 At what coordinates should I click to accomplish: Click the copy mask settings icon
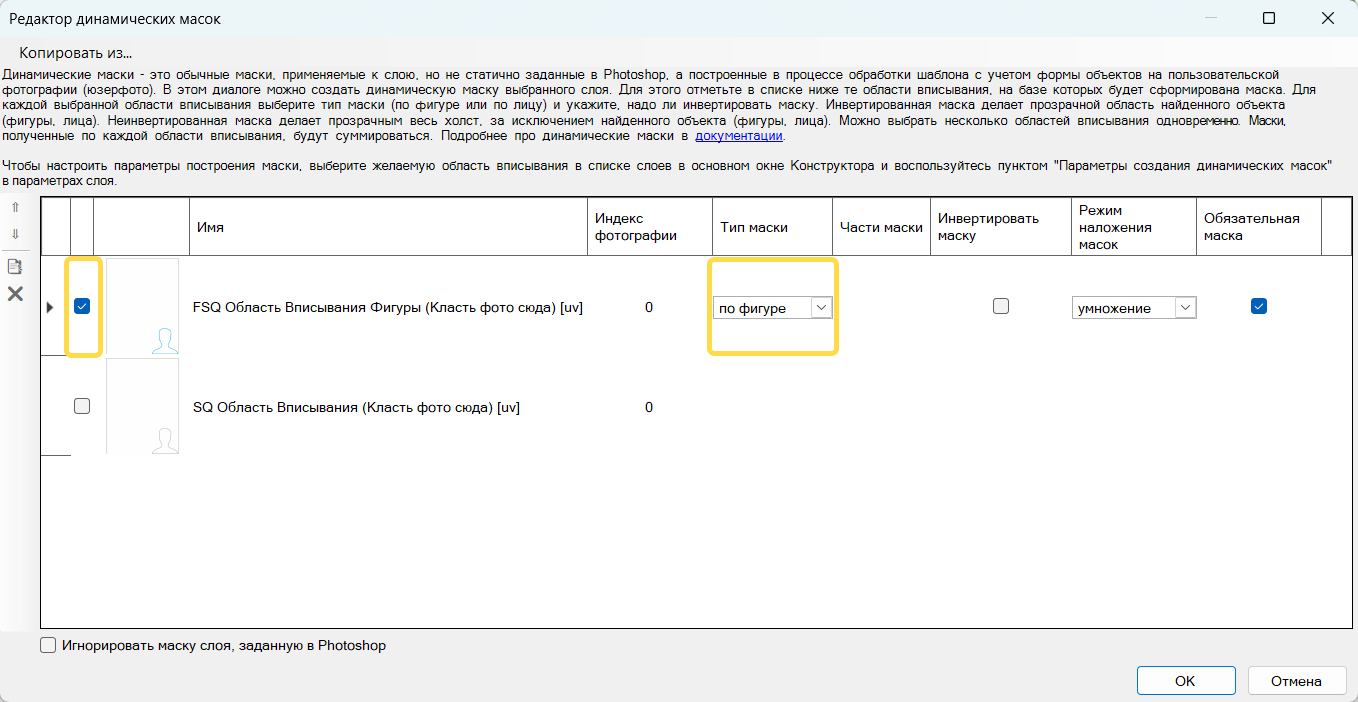15,266
